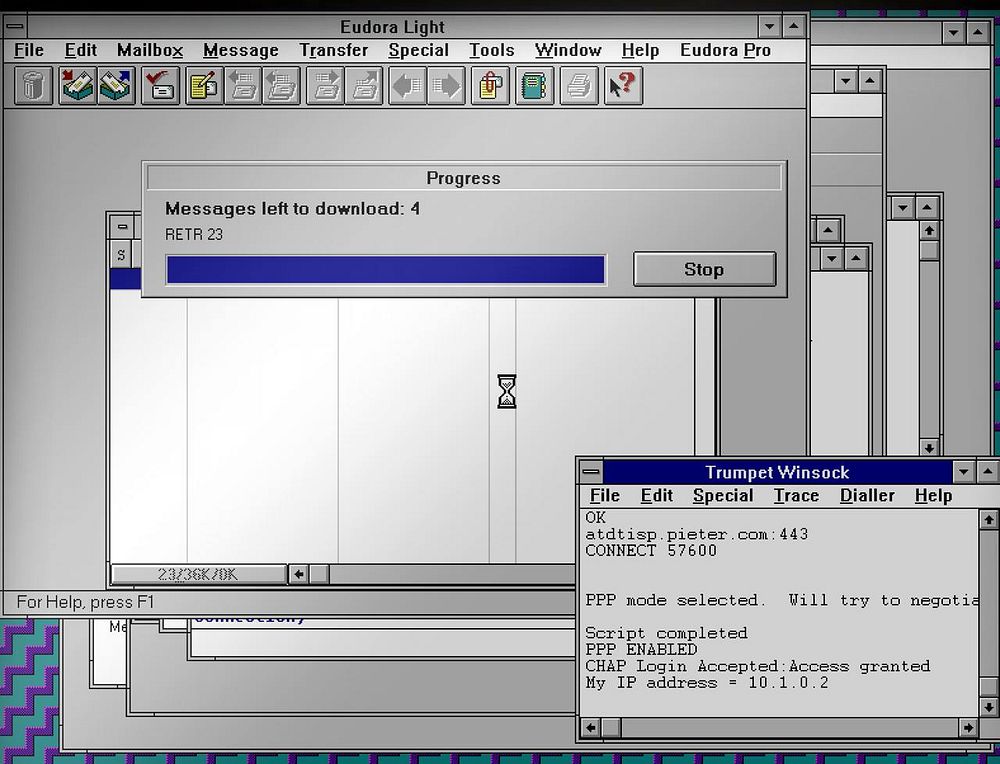Screen dimensions: 1000x764
Task: Click the blue download progress bar
Action: (x=385, y=270)
